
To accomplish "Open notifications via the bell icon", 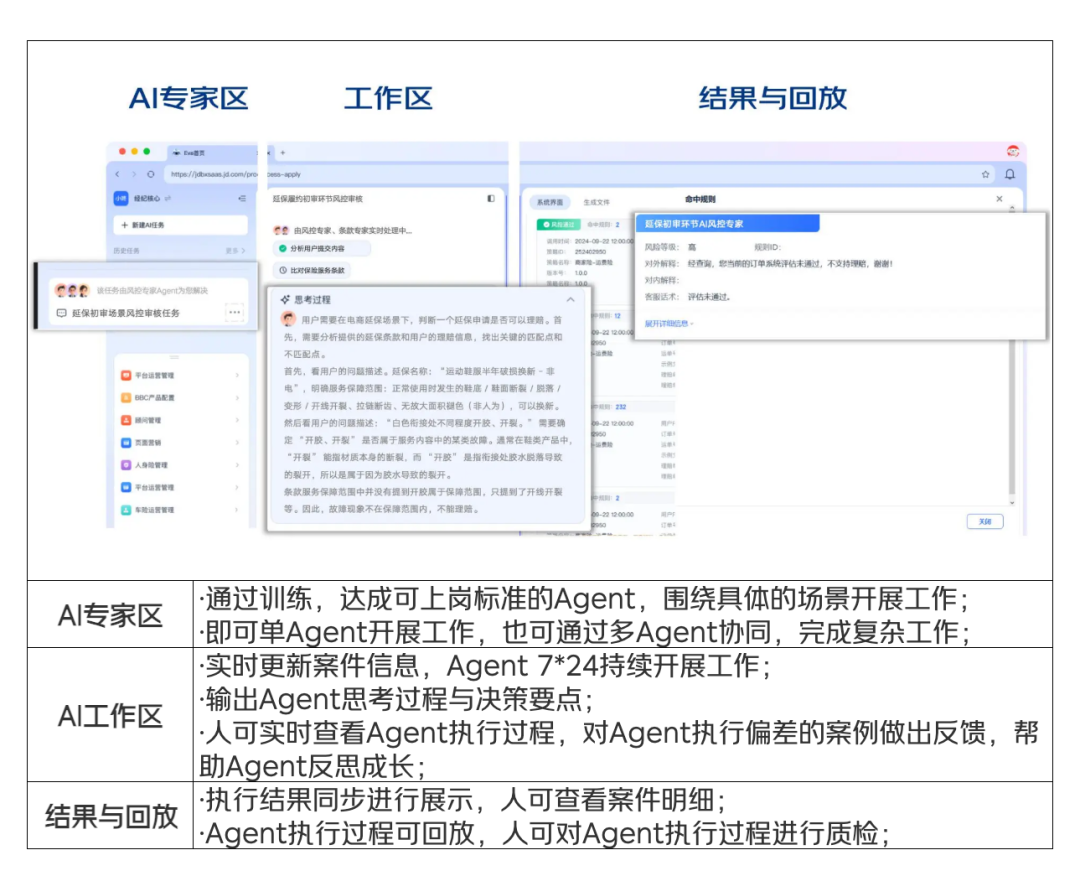I will pyautogui.click(x=1010, y=174).
